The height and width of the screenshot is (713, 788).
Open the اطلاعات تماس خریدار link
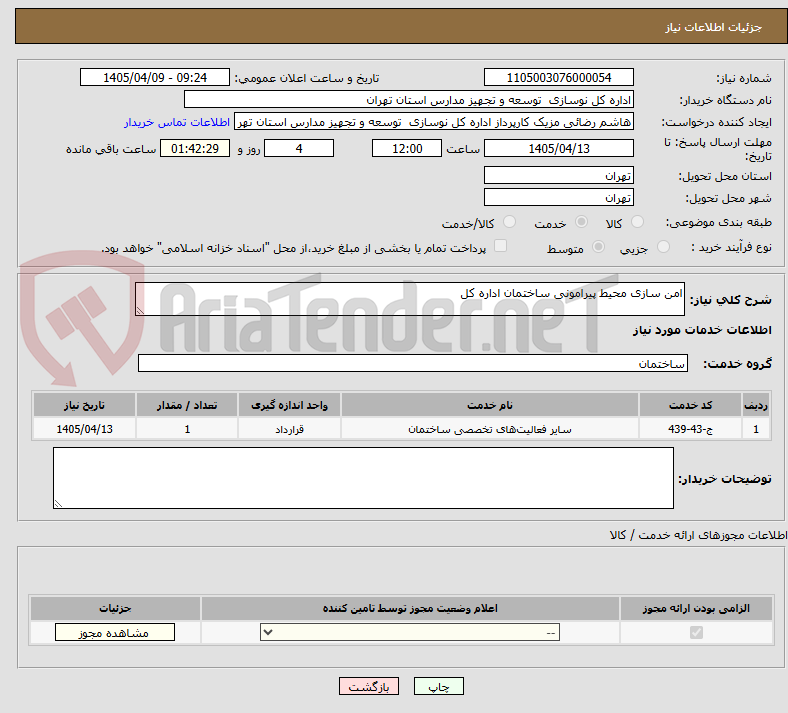tap(177, 122)
